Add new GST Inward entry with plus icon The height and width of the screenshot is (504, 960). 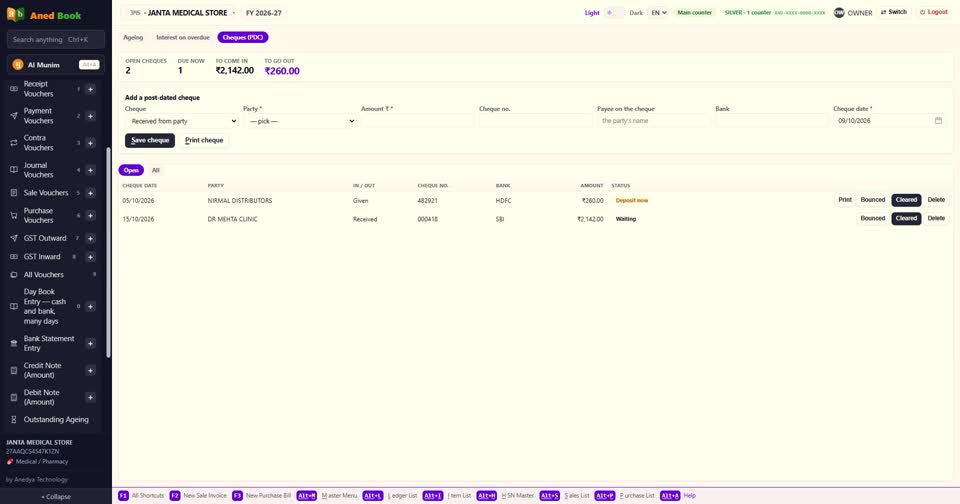(x=90, y=257)
